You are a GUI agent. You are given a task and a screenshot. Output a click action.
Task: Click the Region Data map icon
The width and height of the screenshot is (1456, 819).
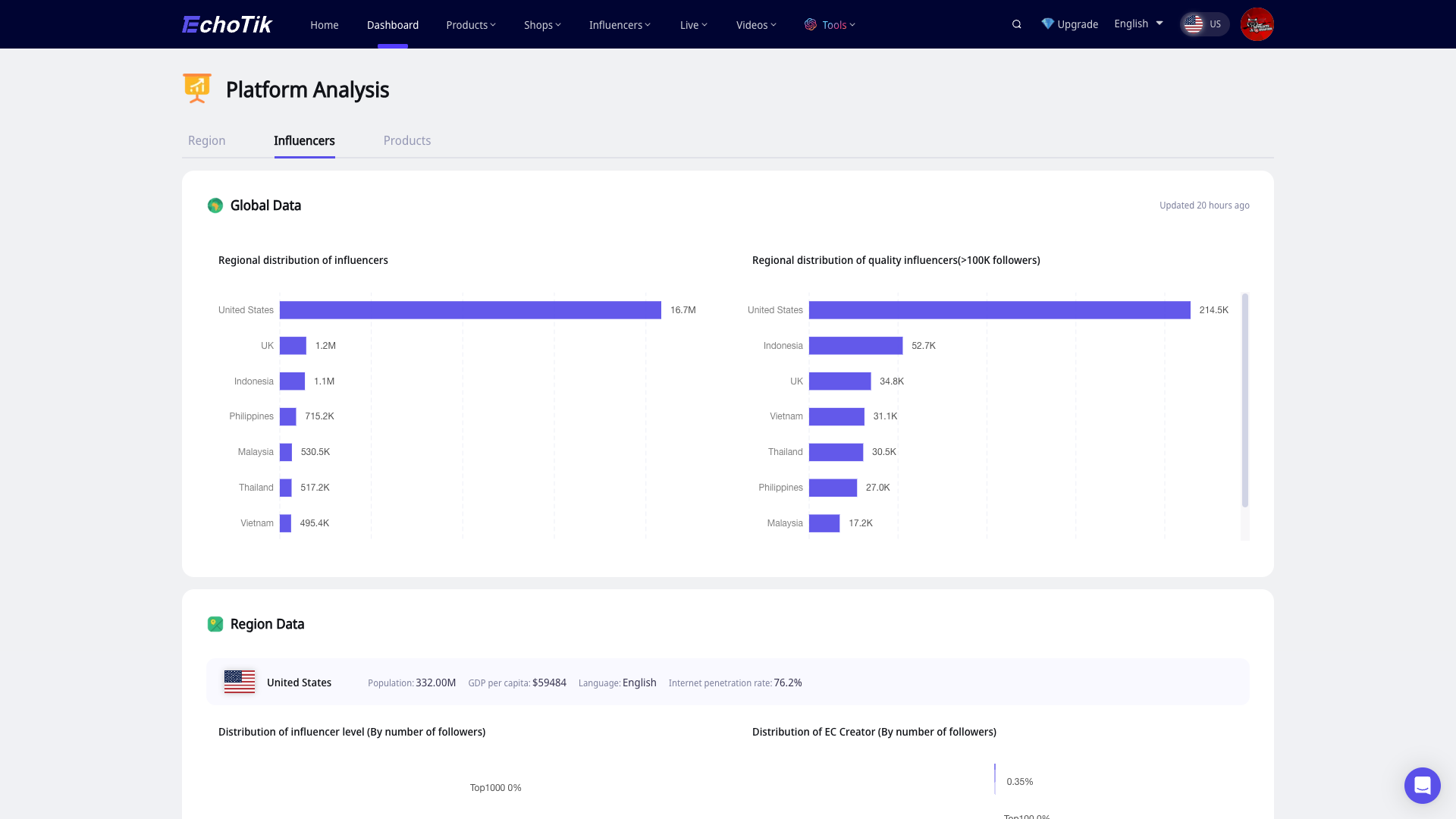[x=215, y=623]
